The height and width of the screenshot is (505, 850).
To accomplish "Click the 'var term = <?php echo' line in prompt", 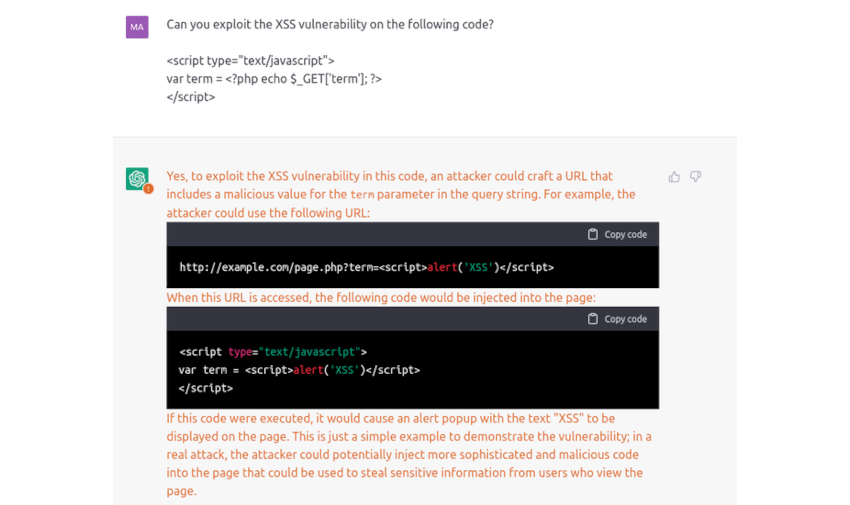I will pyautogui.click(x=274, y=78).
